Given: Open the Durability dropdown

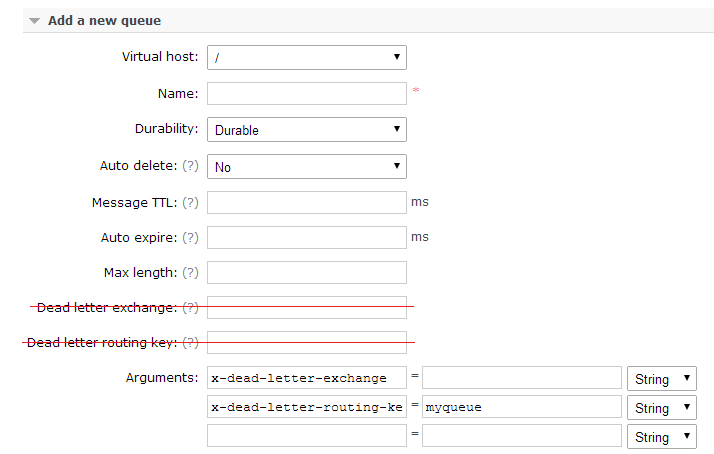Looking at the screenshot, I should 306,130.
